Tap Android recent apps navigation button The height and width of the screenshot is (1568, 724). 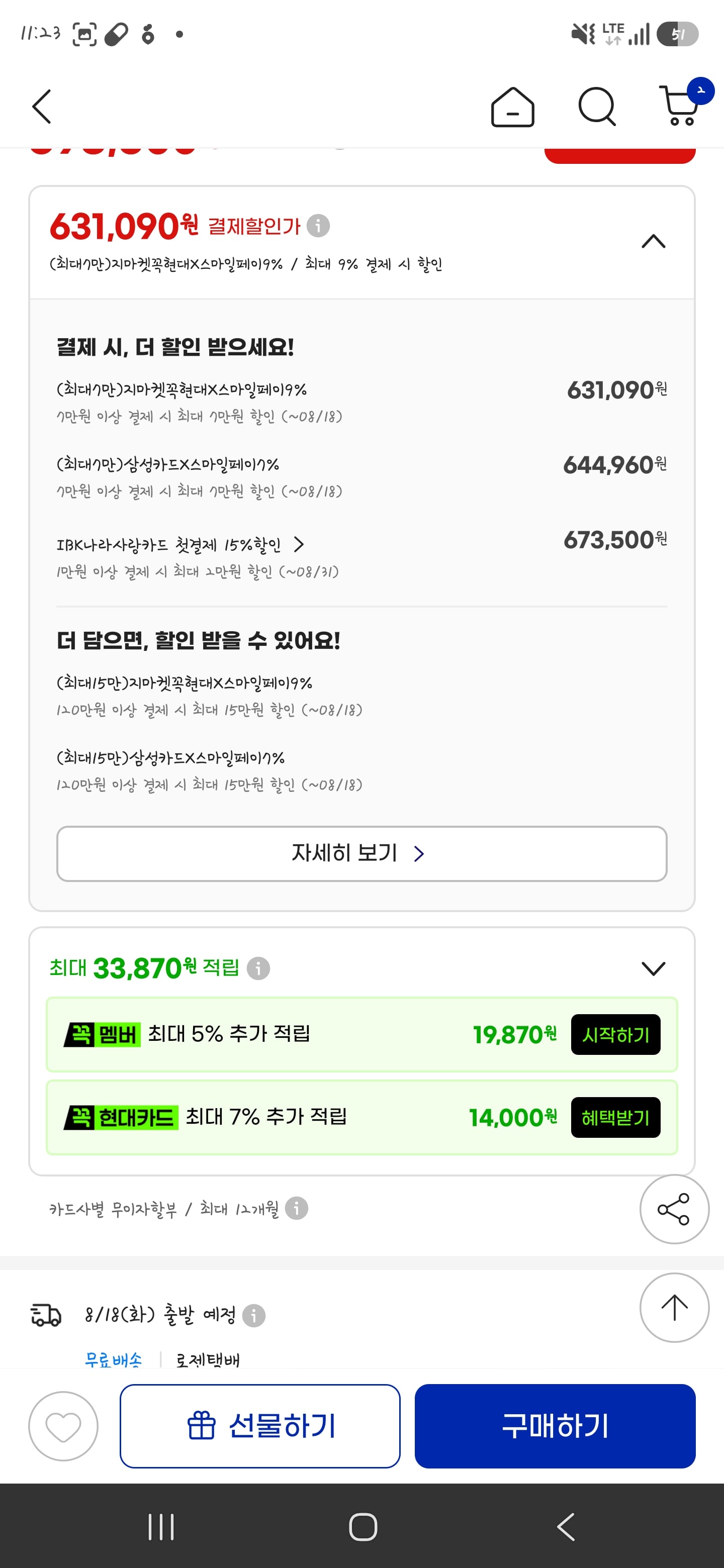(161, 1527)
